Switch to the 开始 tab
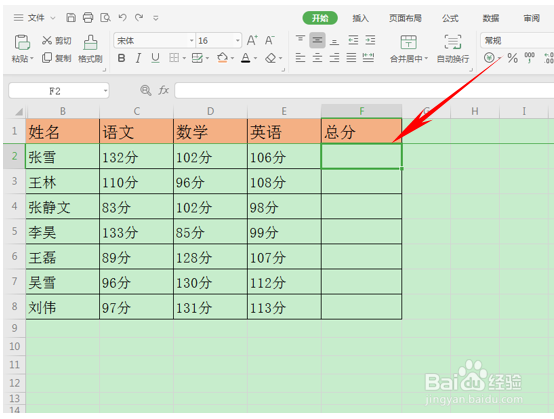The height and width of the screenshot is (419, 554). [x=320, y=18]
